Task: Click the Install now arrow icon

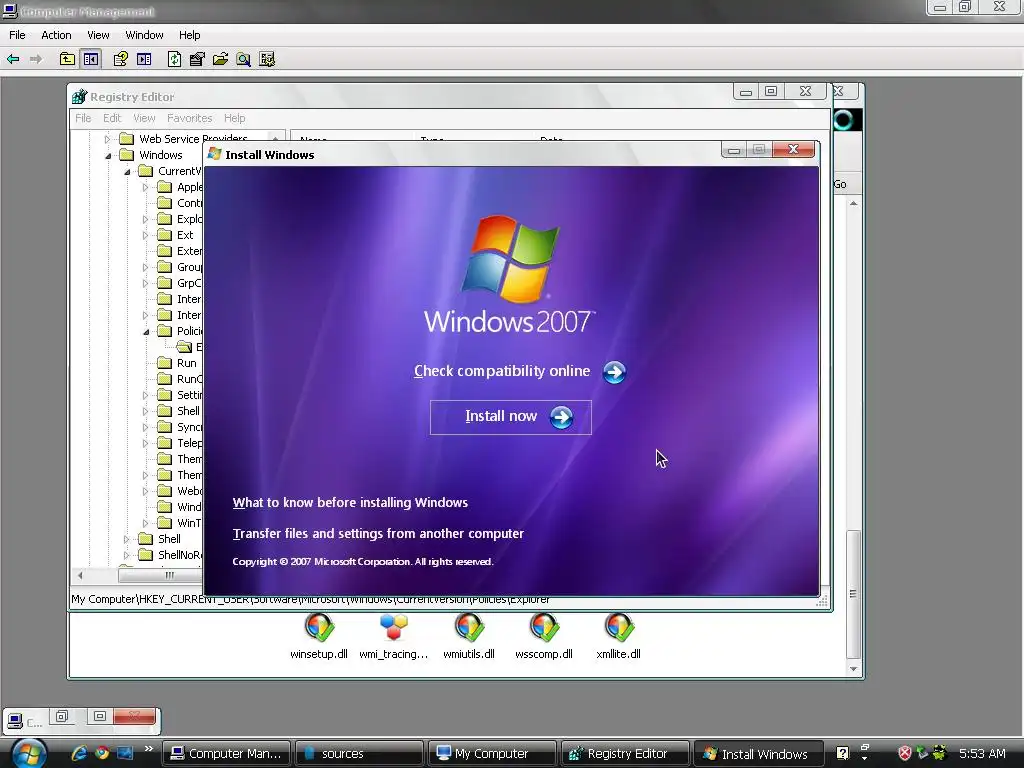Action: pyautogui.click(x=561, y=417)
